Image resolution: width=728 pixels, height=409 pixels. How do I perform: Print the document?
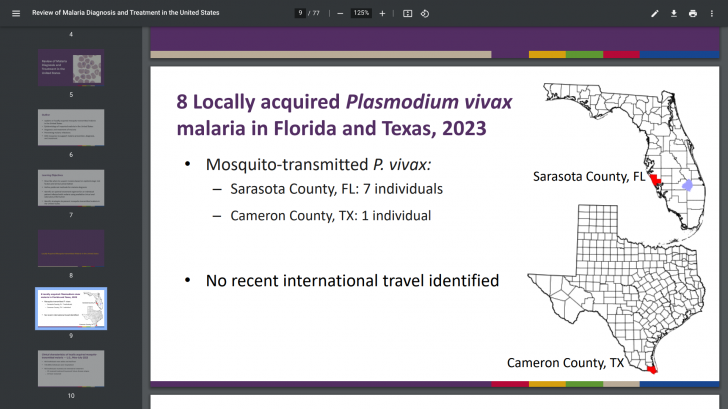[x=693, y=13]
